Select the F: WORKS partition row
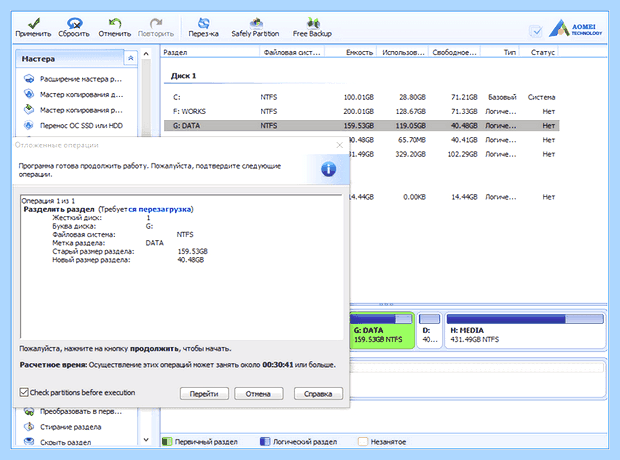The width and height of the screenshot is (620, 460). (361, 112)
